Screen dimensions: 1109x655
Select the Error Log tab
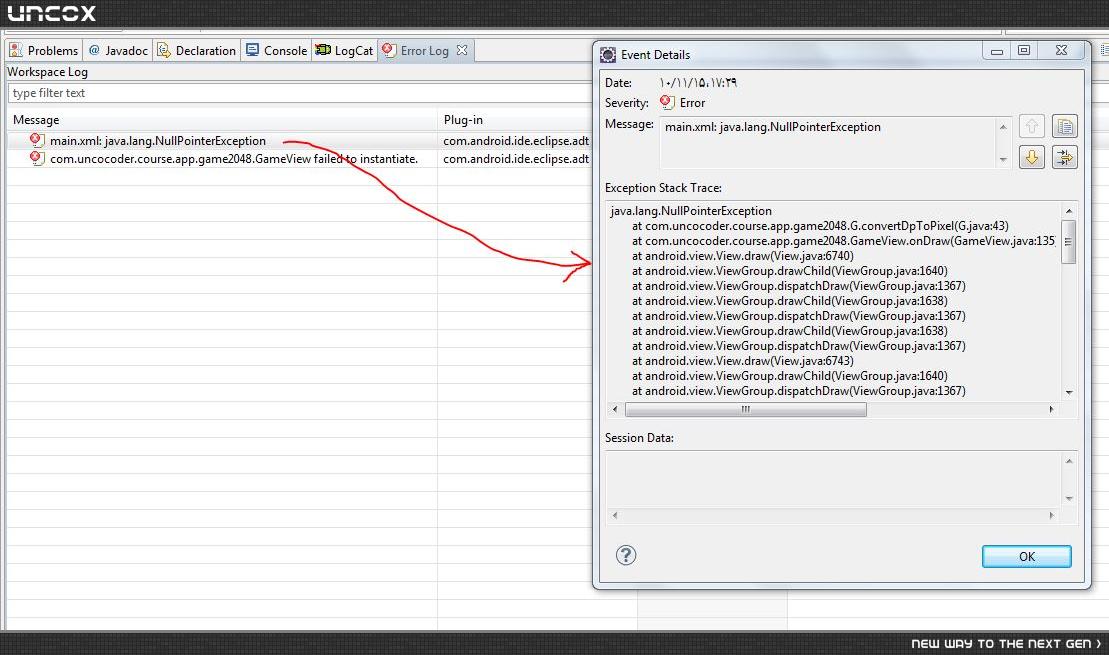click(x=424, y=50)
